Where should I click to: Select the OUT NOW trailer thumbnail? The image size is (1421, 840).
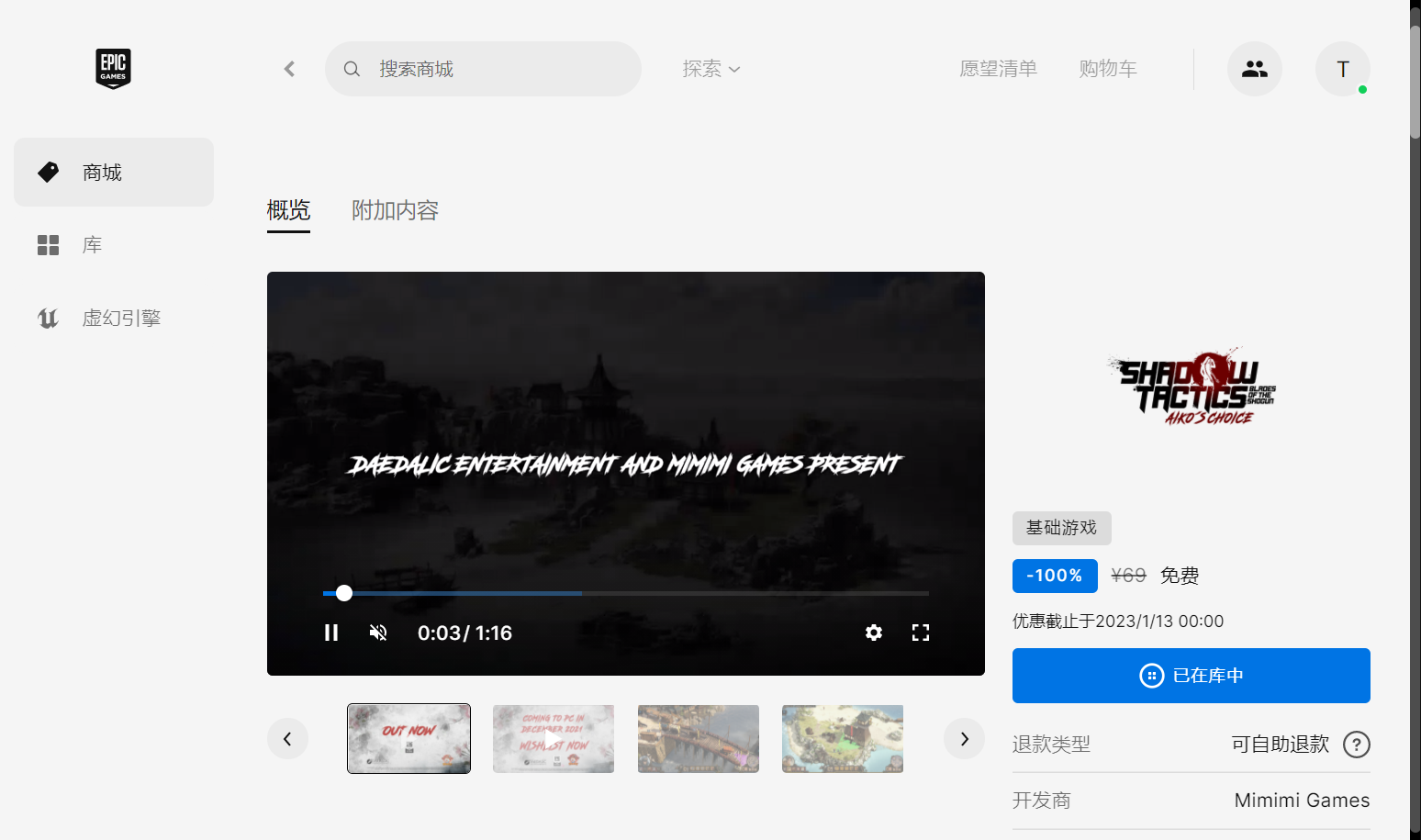408,739
